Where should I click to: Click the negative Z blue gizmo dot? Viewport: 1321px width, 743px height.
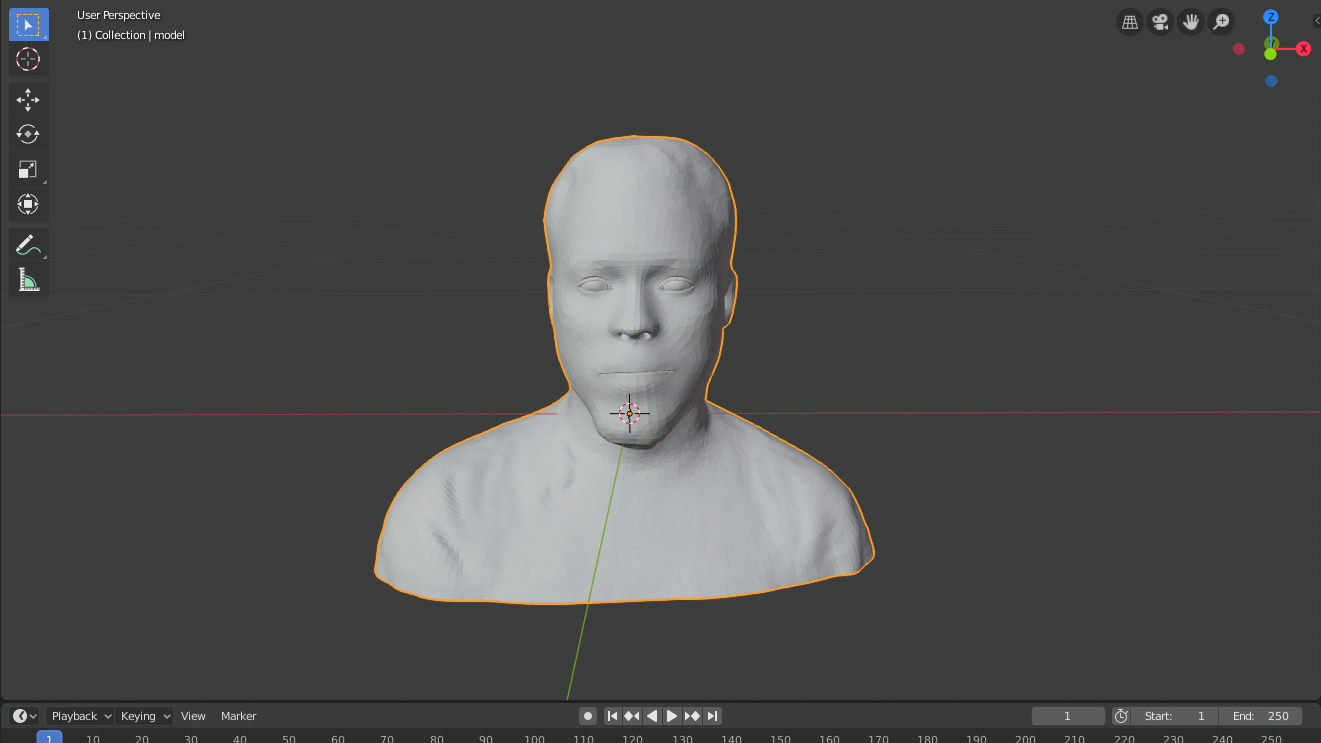pos(1271,81)
